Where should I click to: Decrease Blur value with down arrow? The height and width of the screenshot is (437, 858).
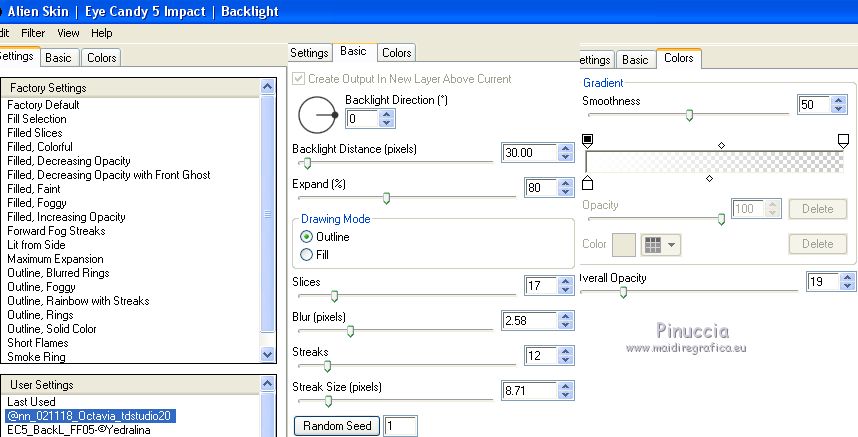[x=566, y=325]
